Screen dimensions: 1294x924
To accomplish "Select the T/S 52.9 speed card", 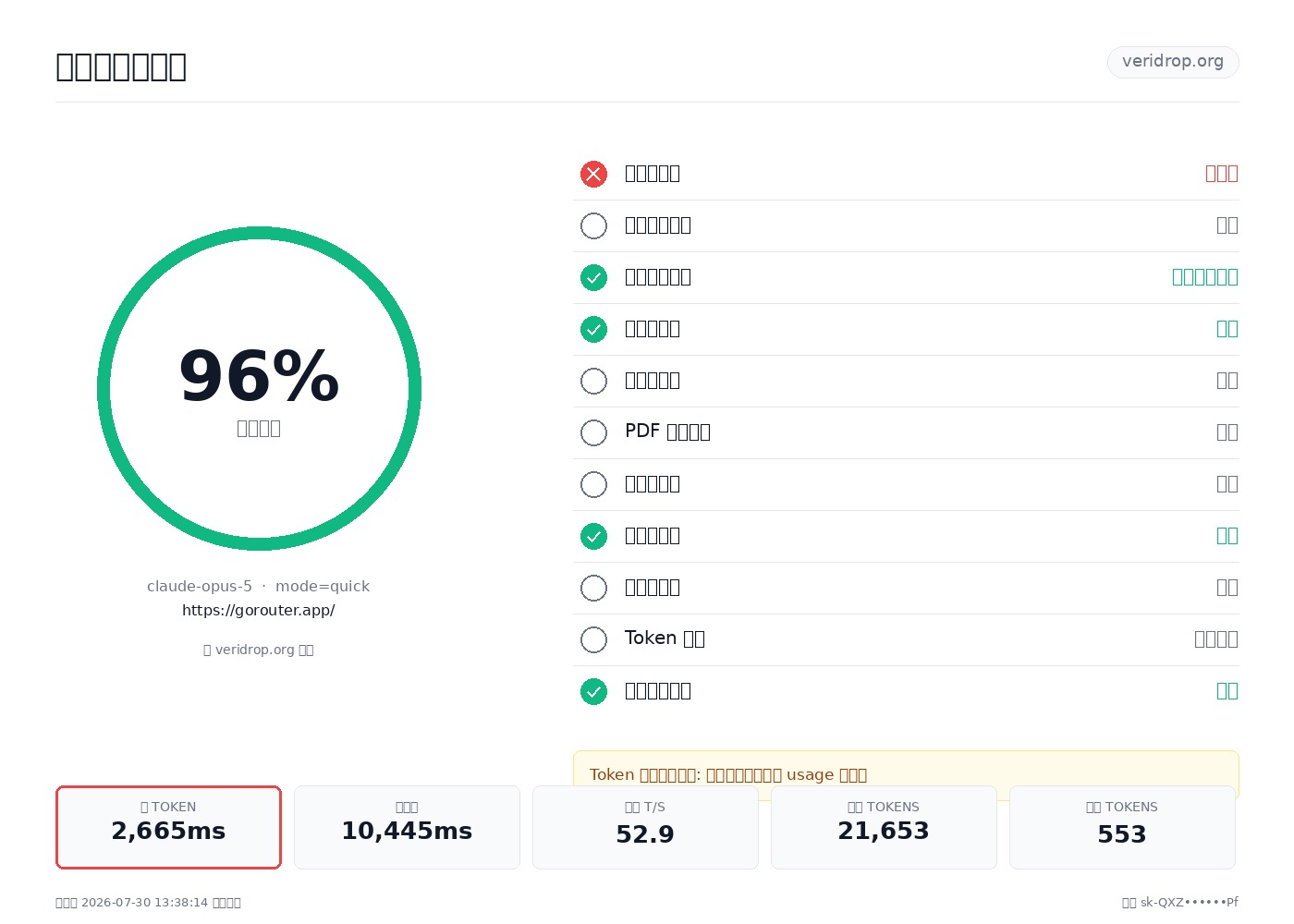I will point(645,827).
